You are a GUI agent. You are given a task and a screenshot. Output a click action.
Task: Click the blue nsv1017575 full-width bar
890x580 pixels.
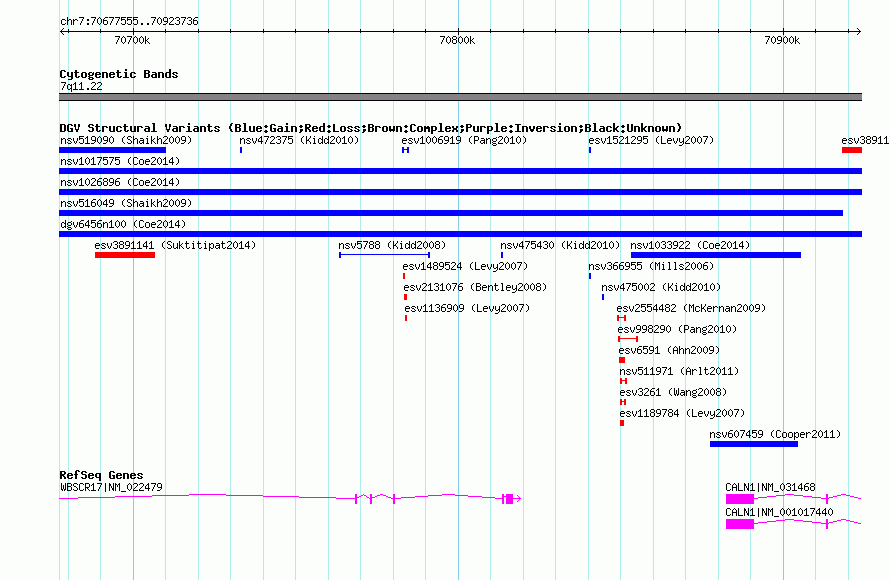tap(460, 171)
